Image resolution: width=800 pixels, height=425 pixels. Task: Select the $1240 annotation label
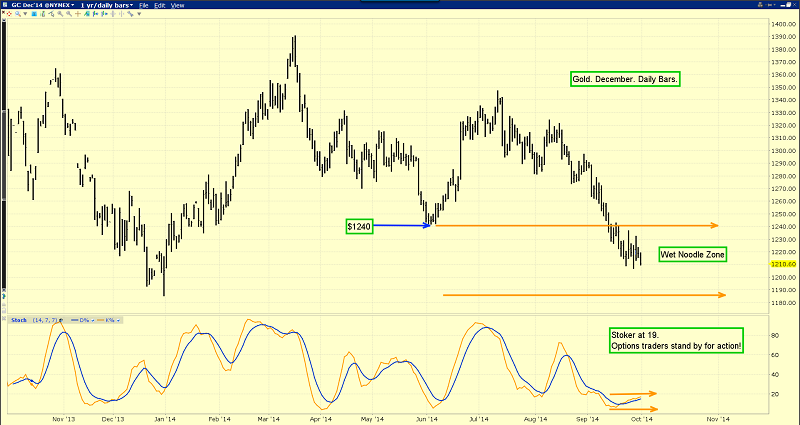pos(359,227)
